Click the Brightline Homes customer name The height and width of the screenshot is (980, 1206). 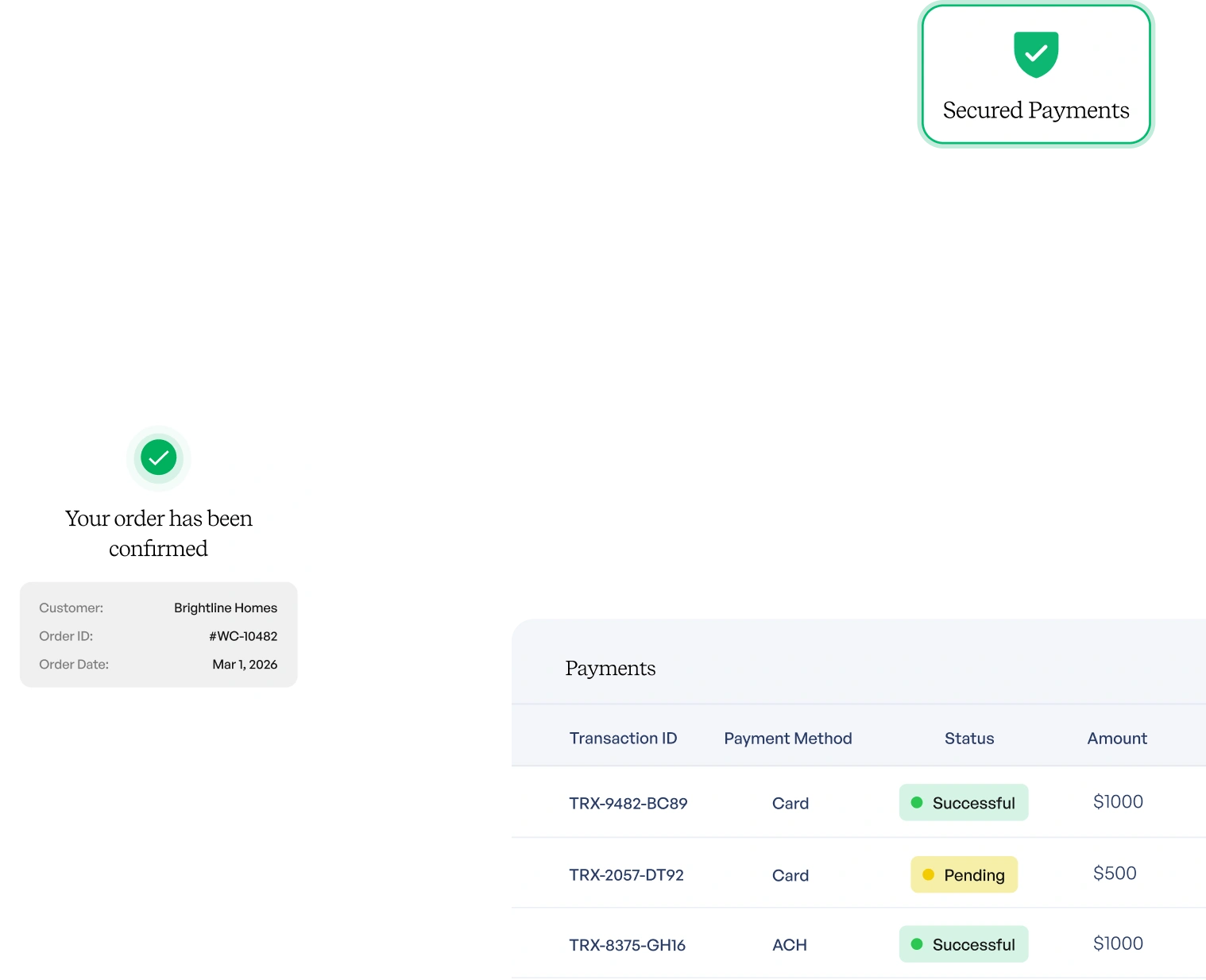click(x=226, y=608)
